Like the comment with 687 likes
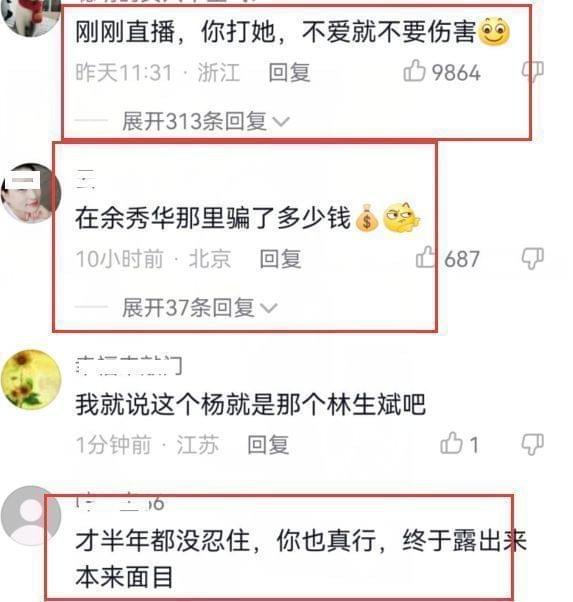 426,257
